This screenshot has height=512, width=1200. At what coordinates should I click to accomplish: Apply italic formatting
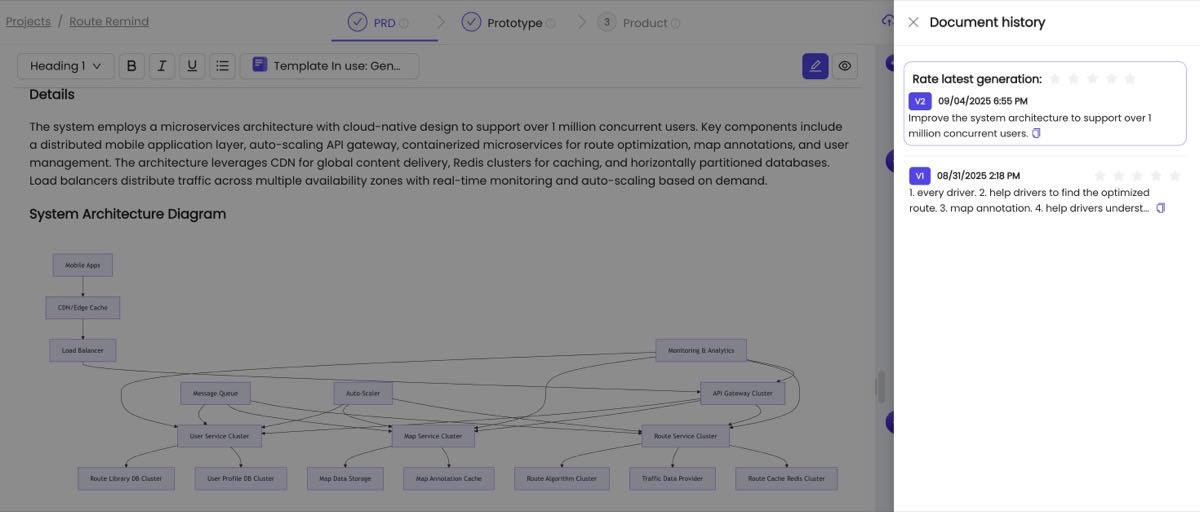click(x=162, y=66)
